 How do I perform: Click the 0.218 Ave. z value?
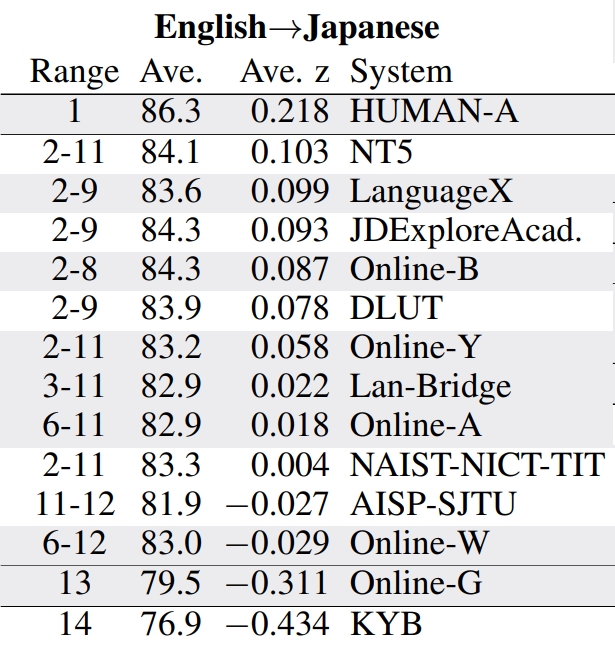289,111
